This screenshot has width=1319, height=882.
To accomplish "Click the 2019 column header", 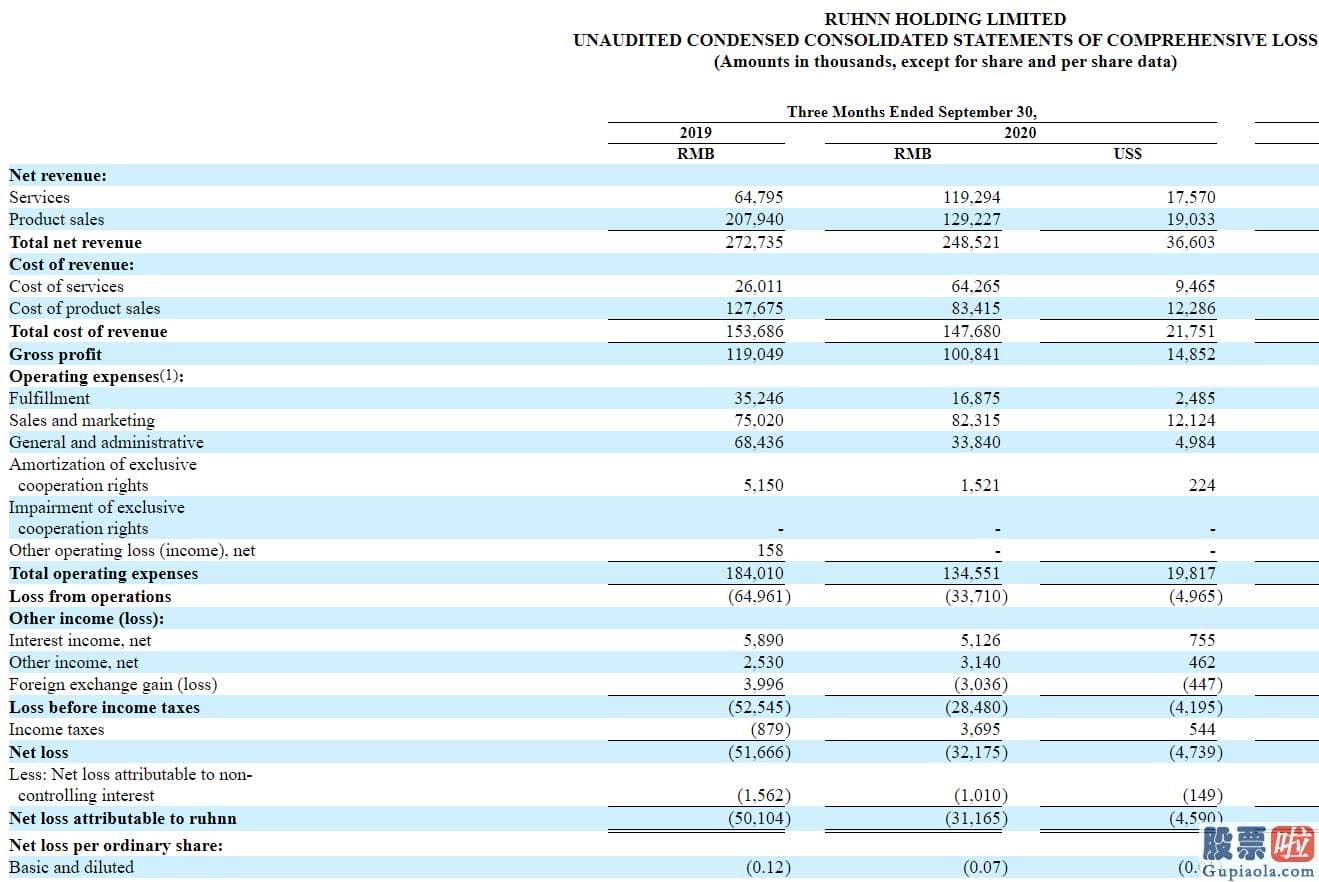I will pos(696,133).
